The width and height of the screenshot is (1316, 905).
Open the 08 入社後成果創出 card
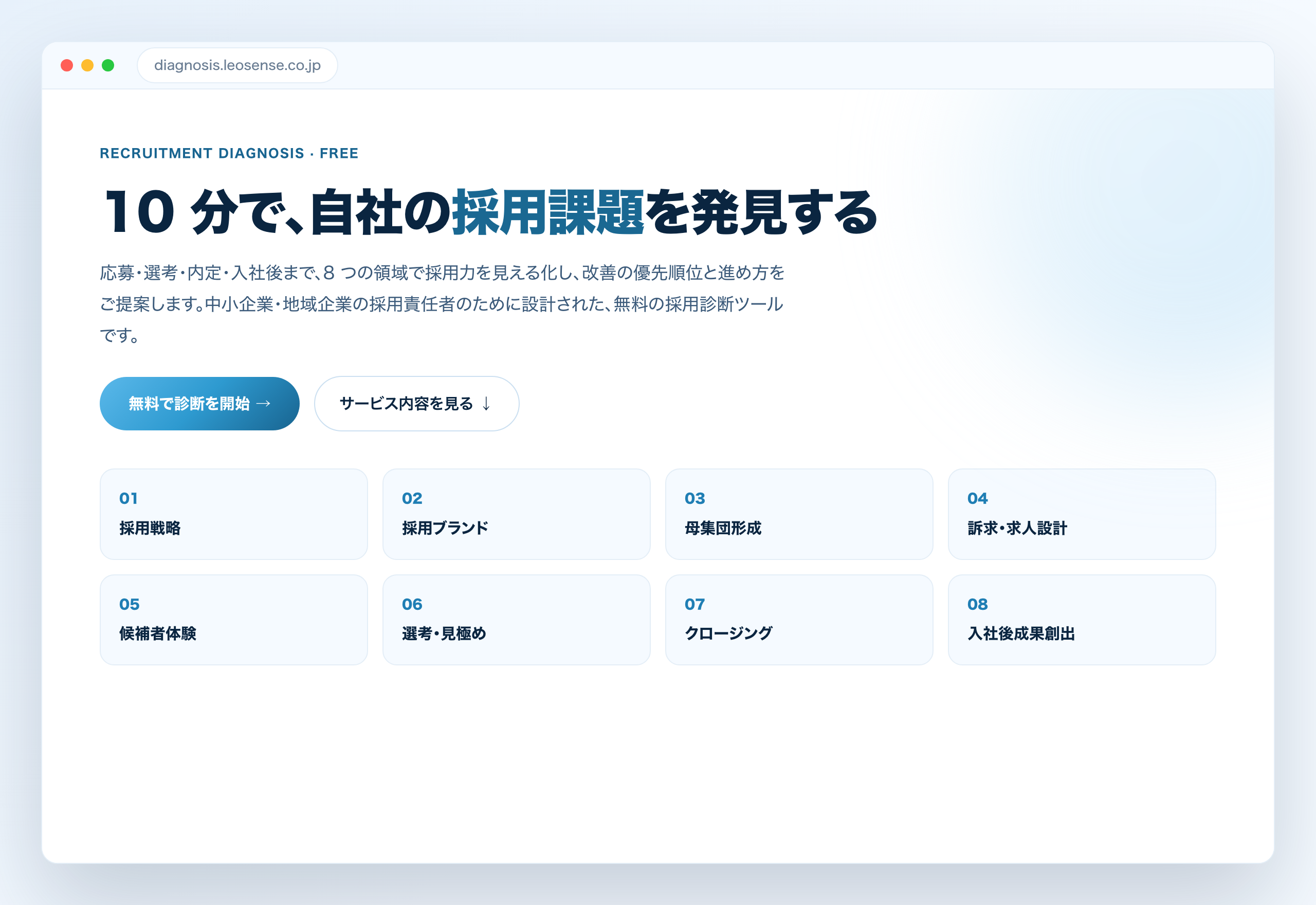pos(1082,620)
